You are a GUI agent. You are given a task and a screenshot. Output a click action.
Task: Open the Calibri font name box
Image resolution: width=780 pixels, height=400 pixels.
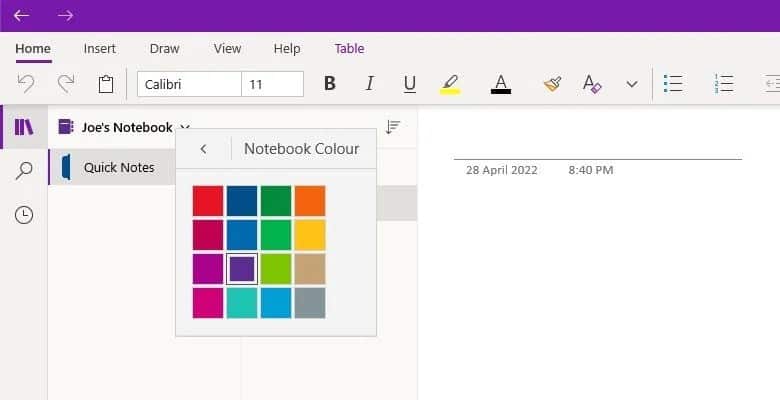point(189,84)
